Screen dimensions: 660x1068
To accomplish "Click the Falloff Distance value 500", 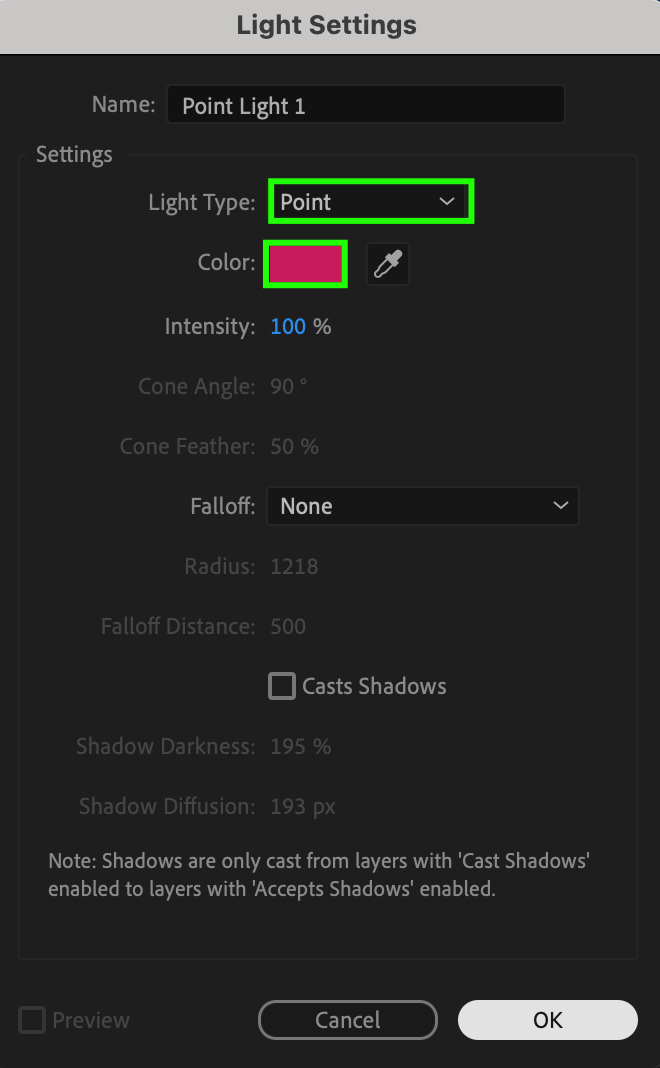I will point(288,626).
